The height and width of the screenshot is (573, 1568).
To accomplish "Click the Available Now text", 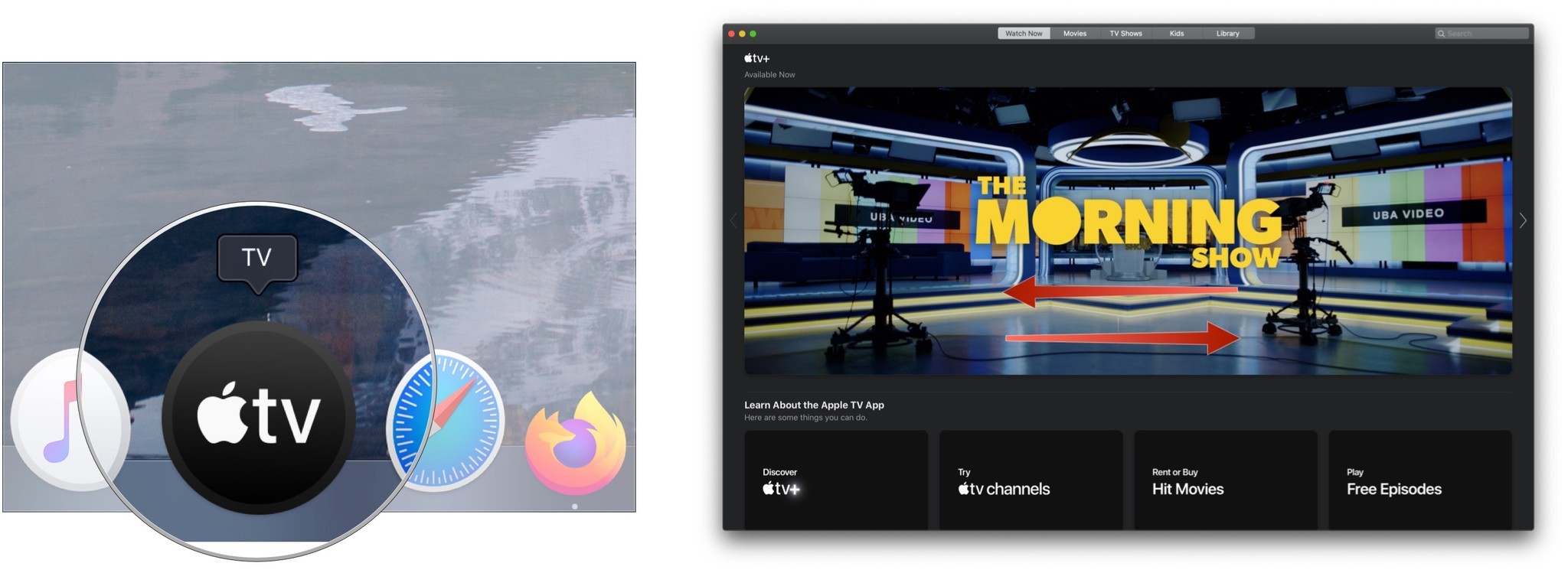I will click(x=769, y=75).
